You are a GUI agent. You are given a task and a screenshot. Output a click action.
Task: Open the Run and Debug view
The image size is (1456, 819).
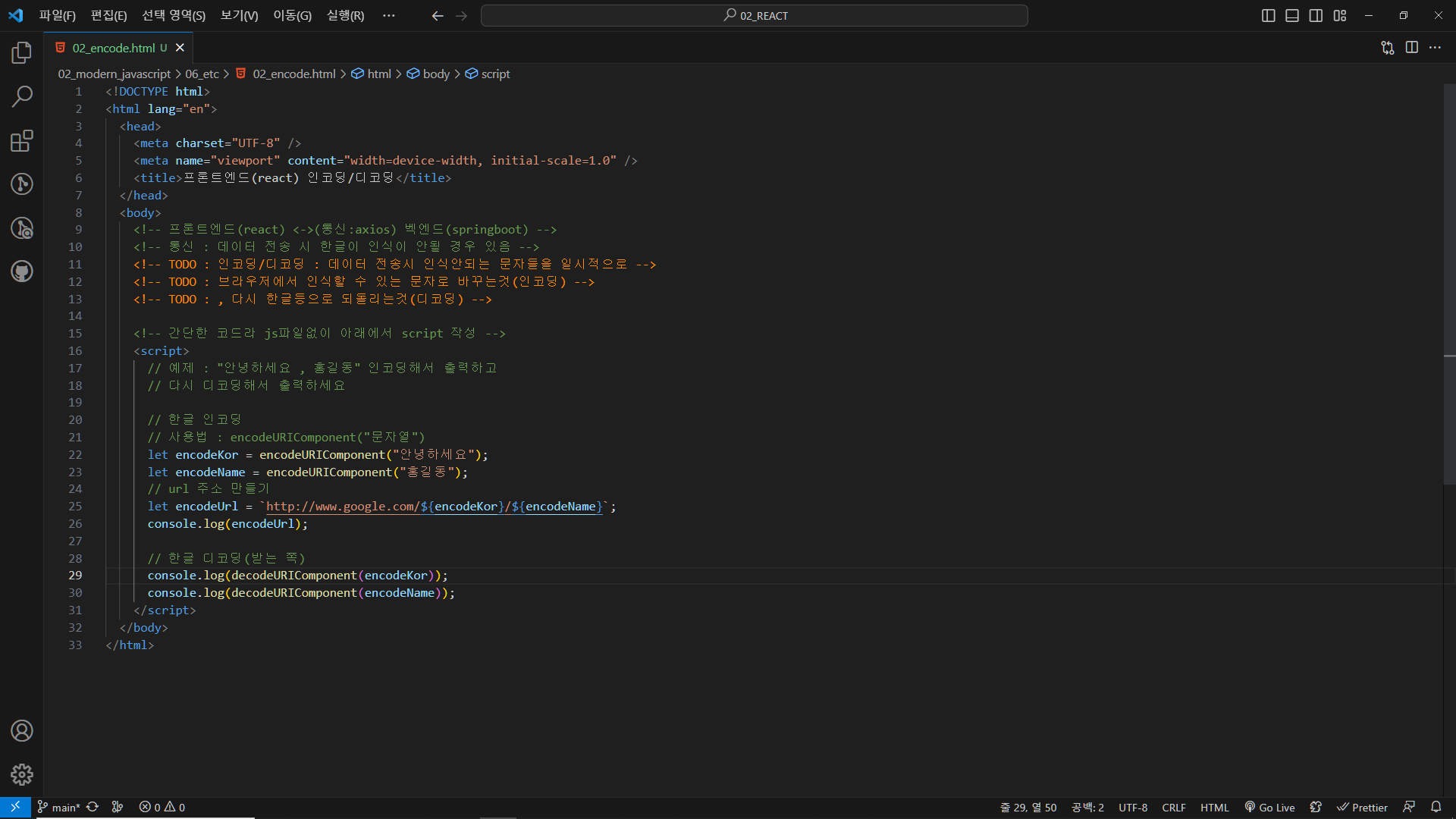click(x=21, y=227)
